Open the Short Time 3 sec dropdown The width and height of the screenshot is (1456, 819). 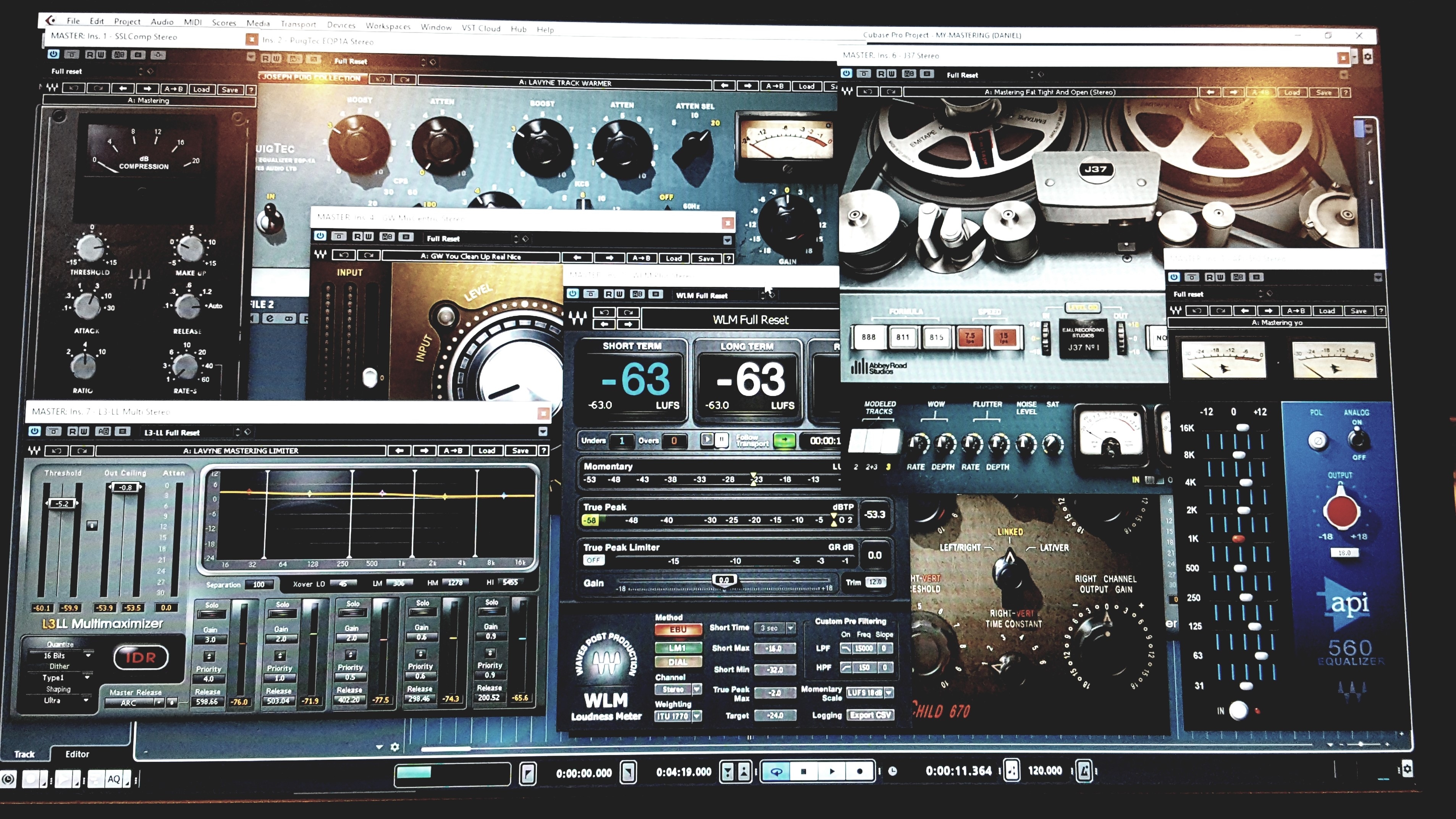pos(791,628)
